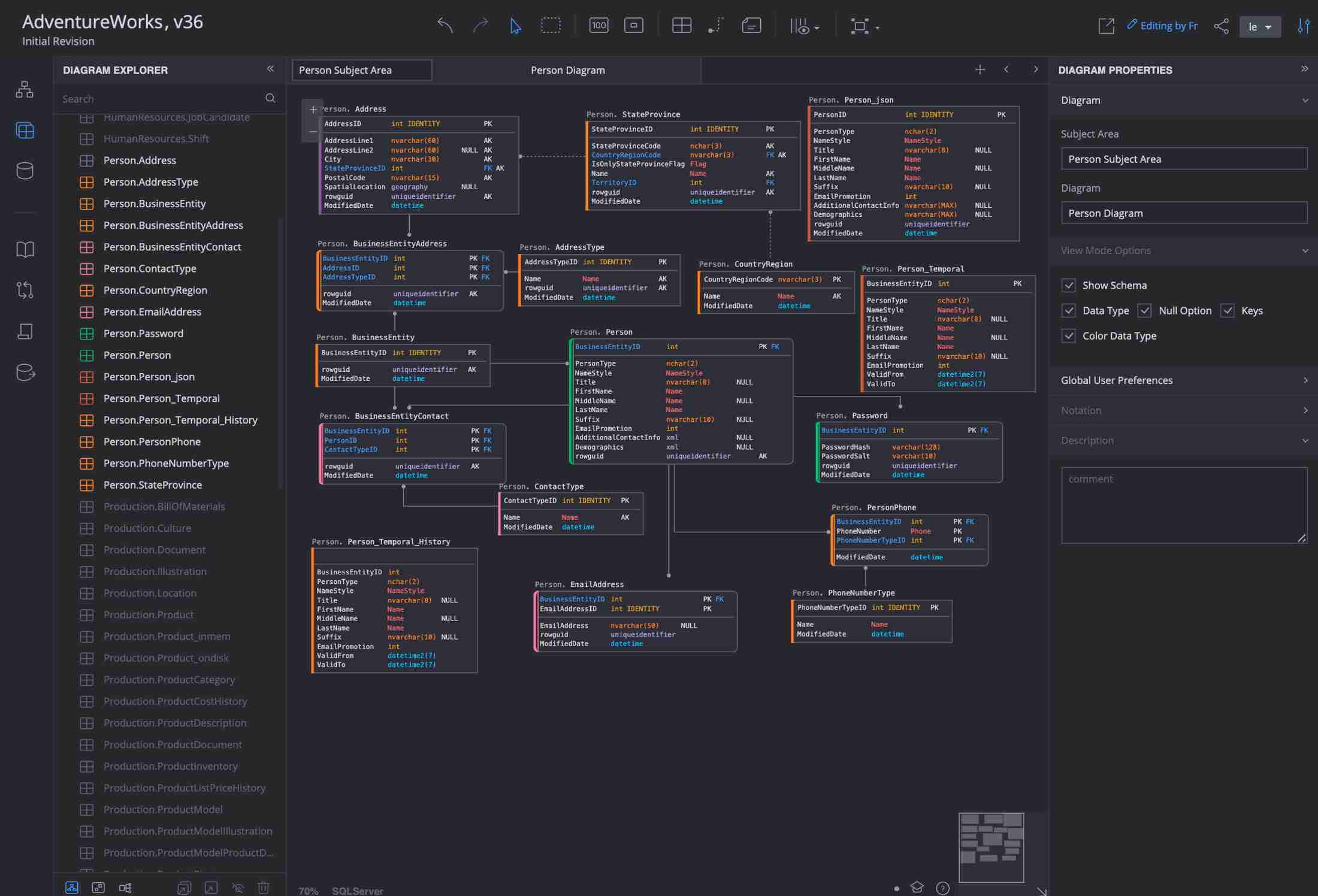Open the frame layout dropdown in toolbar

864,26
